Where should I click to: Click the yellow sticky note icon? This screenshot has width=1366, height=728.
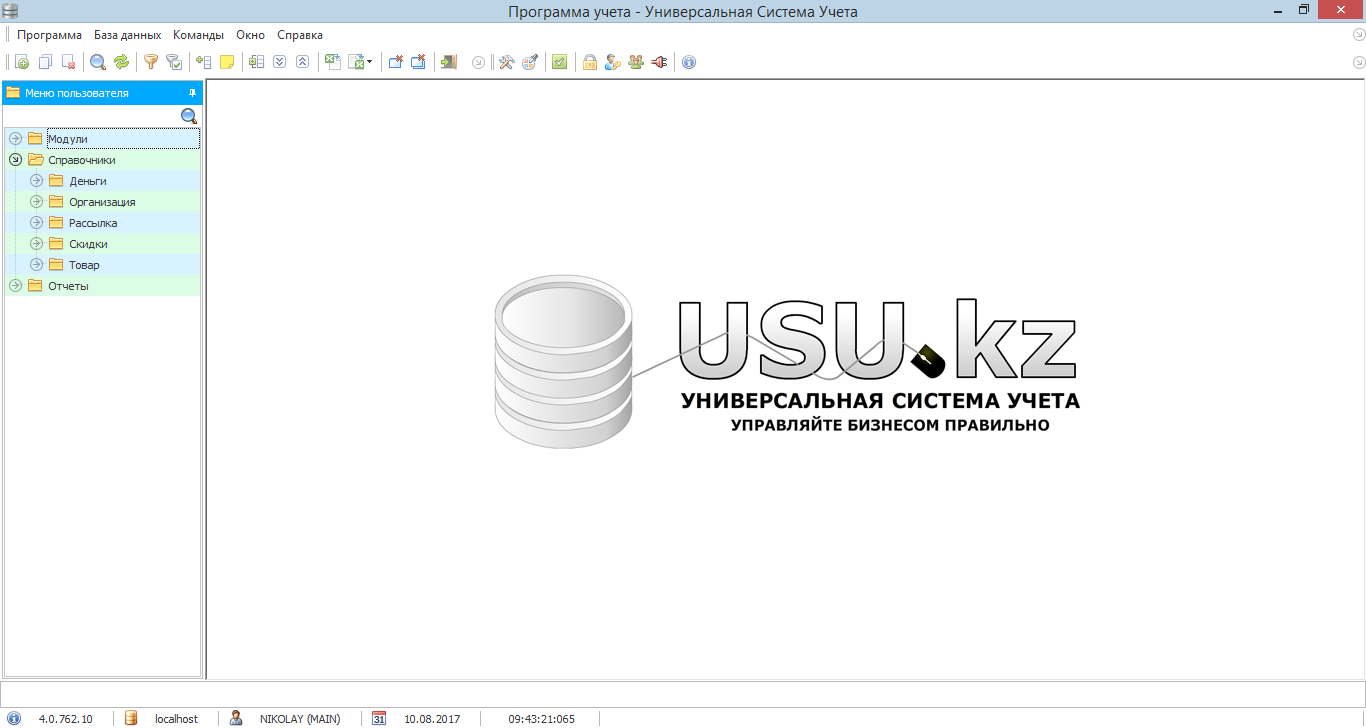227,62
